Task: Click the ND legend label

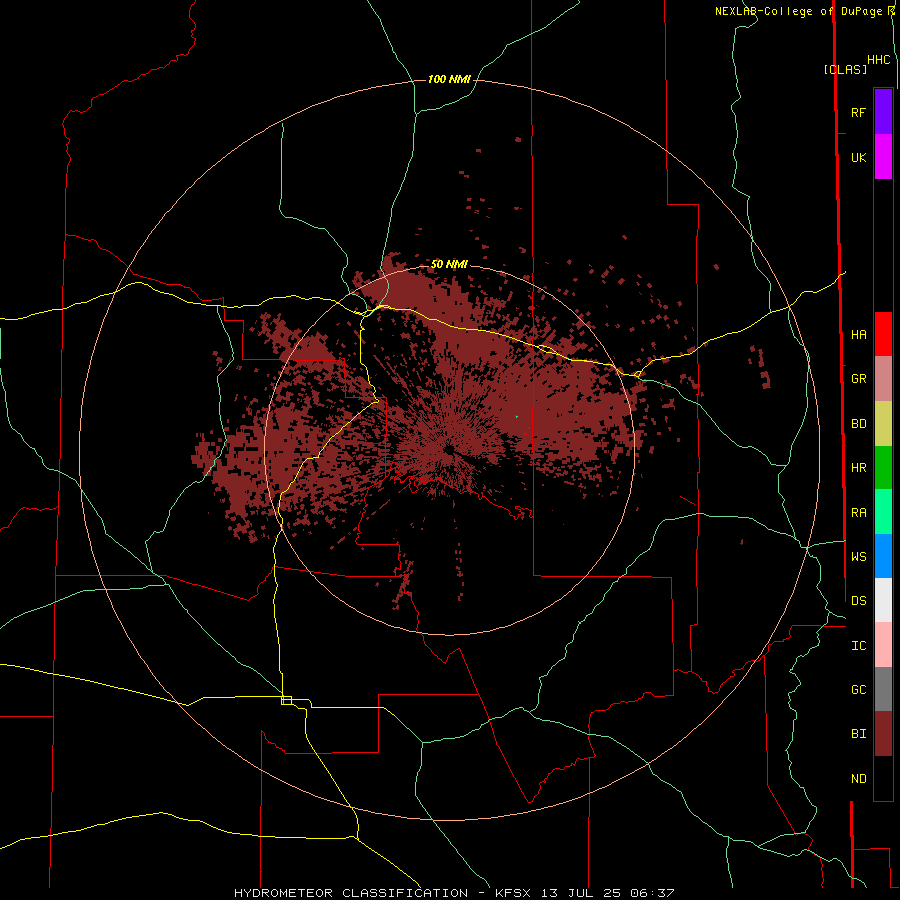Action: point(858,779)
